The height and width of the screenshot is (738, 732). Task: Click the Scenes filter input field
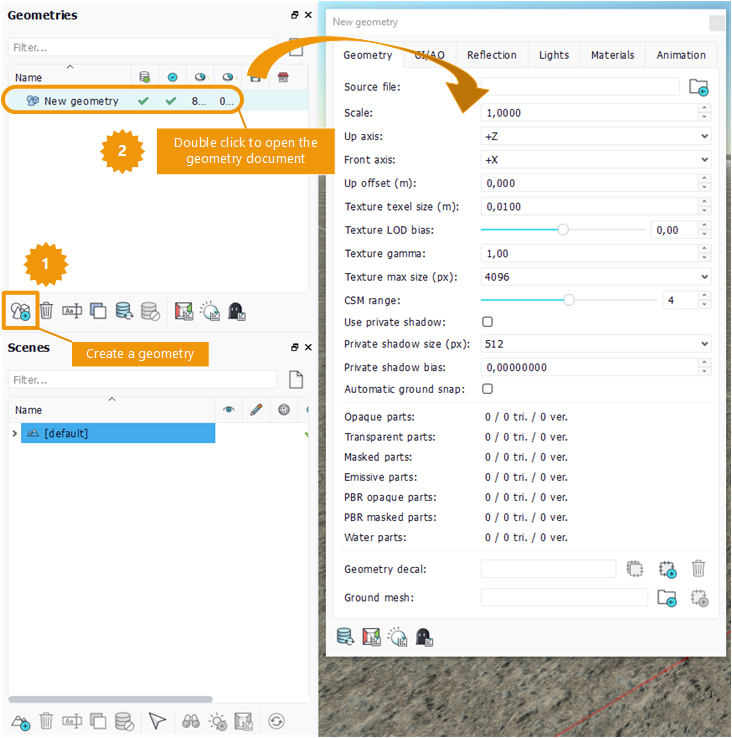[x=142, y=380]
